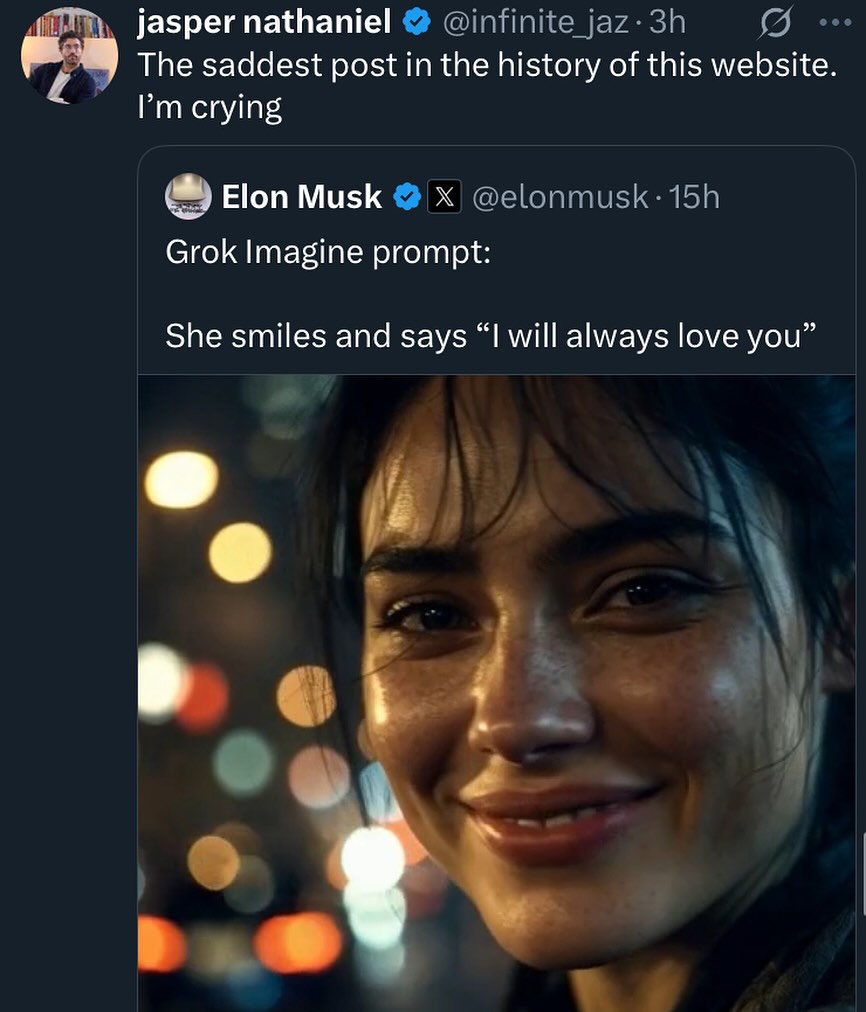
Task: Click the Grok slashed-circle icon
Action: (x=776, y=20)
